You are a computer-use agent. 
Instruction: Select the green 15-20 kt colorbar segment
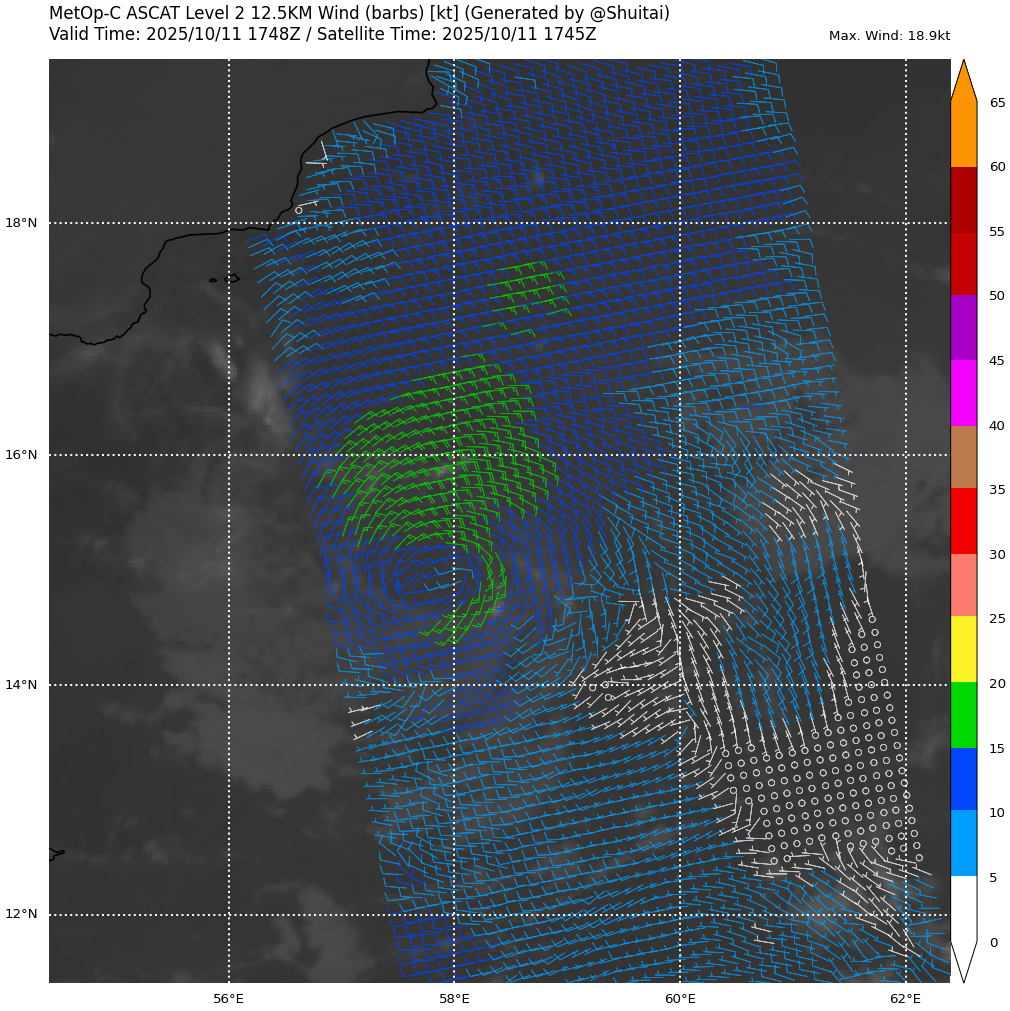tap(963, 715)
